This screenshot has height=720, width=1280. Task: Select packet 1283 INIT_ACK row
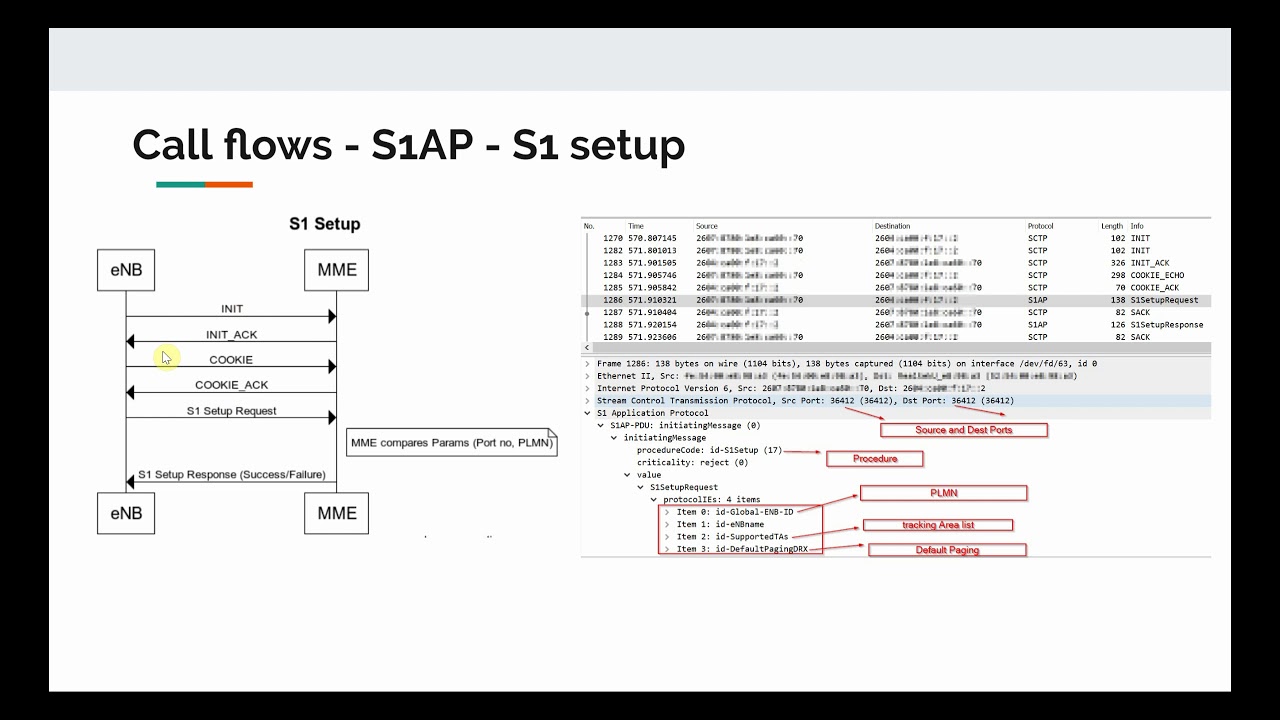tap(897, 263)
